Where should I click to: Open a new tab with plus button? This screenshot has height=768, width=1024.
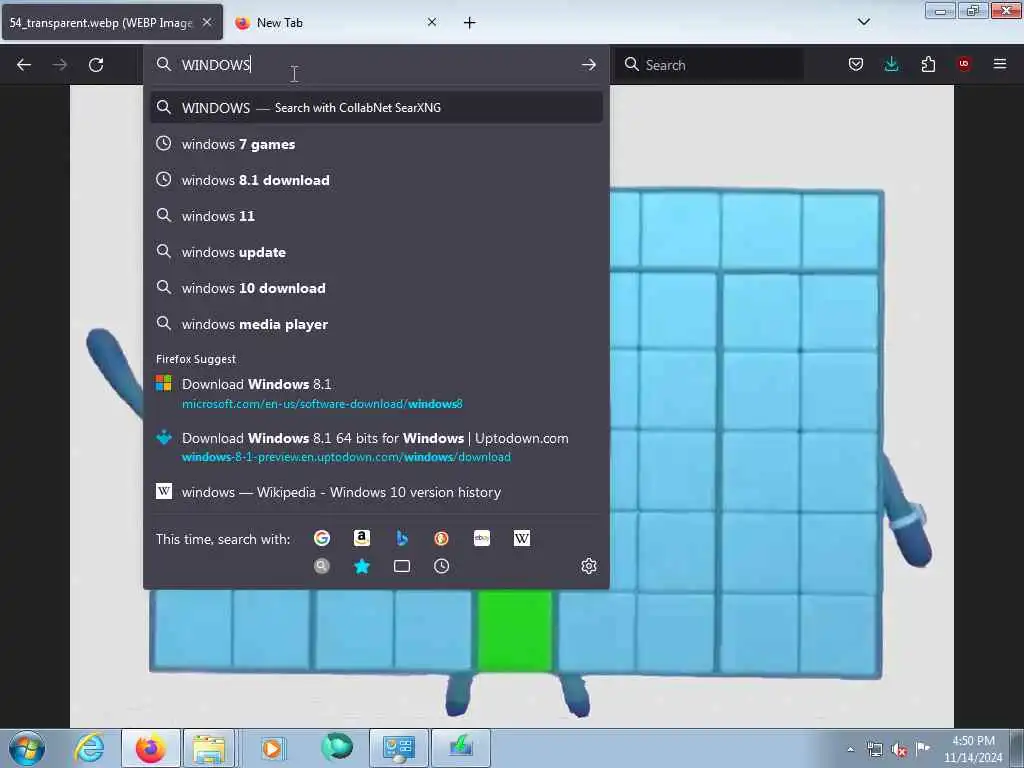coord(470,23)
